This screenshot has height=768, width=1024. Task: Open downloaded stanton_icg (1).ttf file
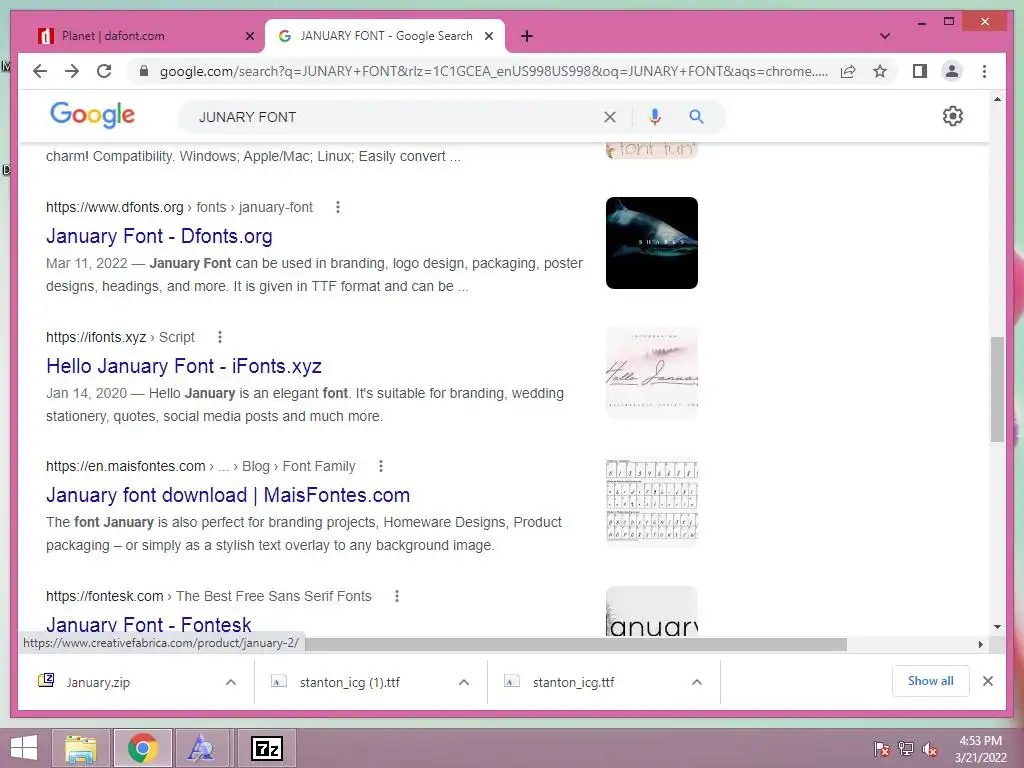point(349,682)
